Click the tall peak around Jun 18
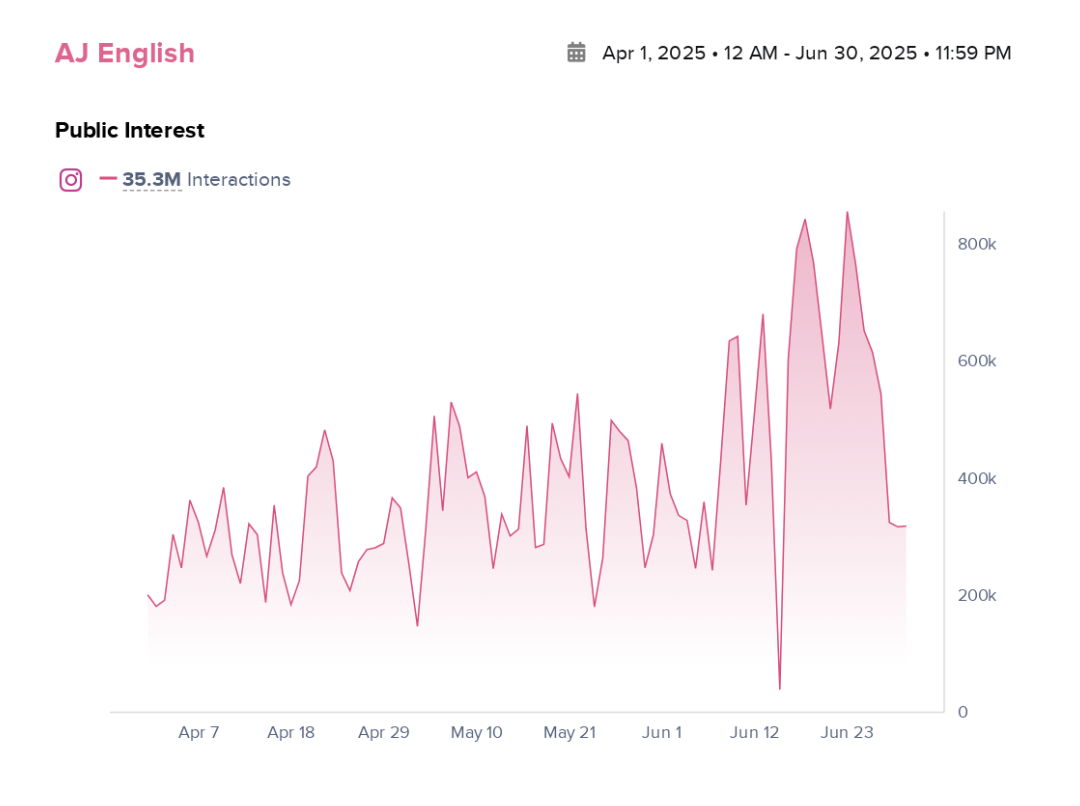This screenshot has width=1080, height=806. pos(806,223)
